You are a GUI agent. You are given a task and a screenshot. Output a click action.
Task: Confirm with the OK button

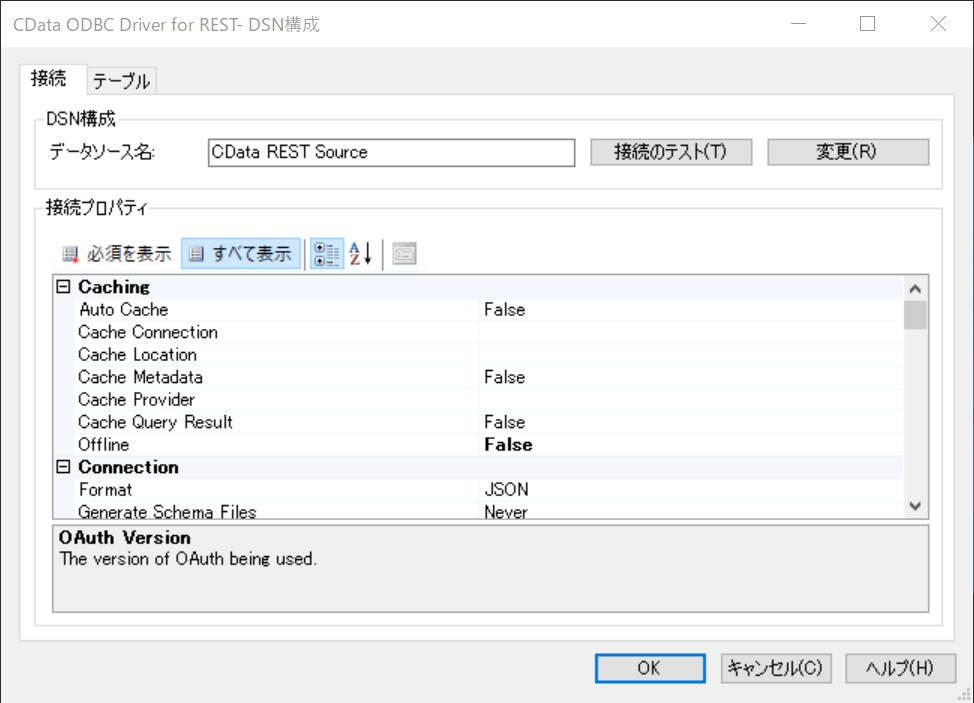tap(650, 668)
